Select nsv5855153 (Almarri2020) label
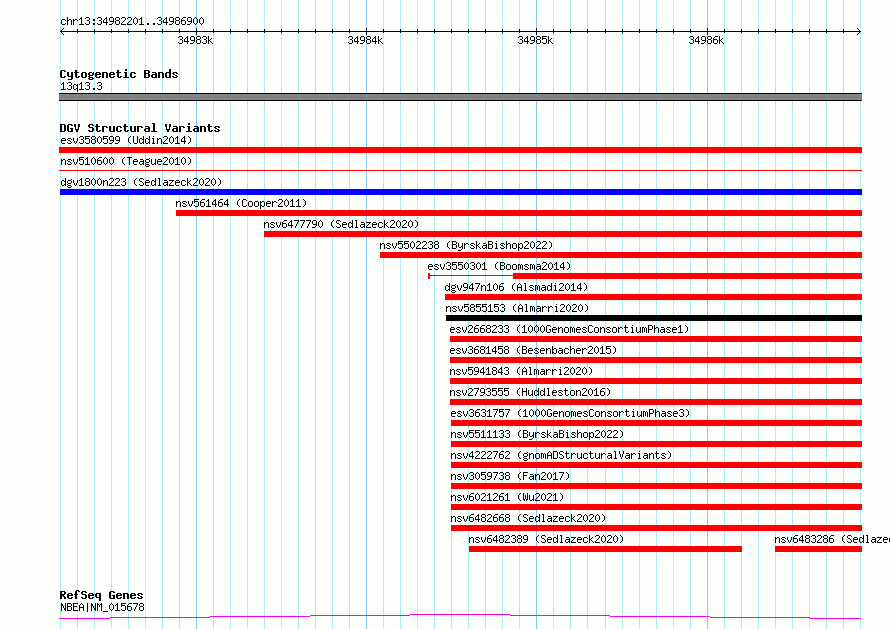The image size is (890, 629). (517, 308)
